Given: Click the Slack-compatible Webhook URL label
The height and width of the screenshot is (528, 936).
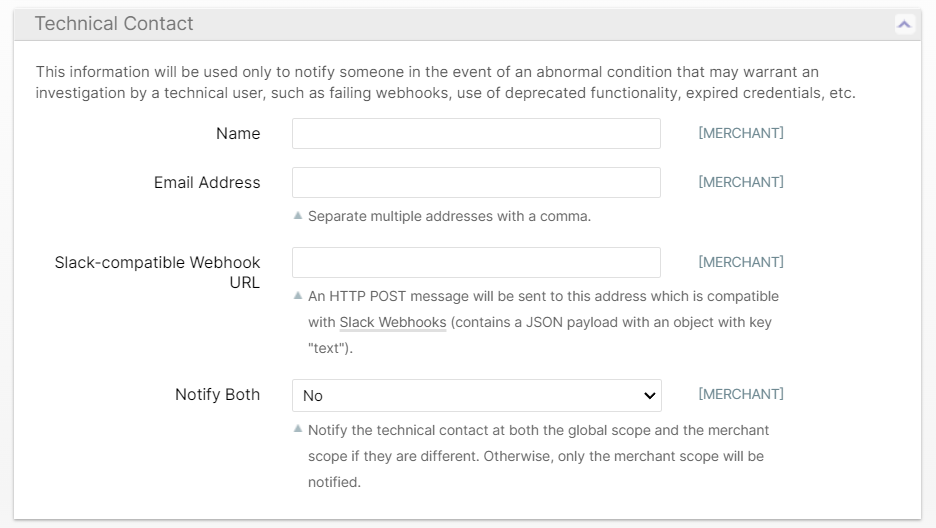Looking at the screenshot, I should (x=157, y=272).
